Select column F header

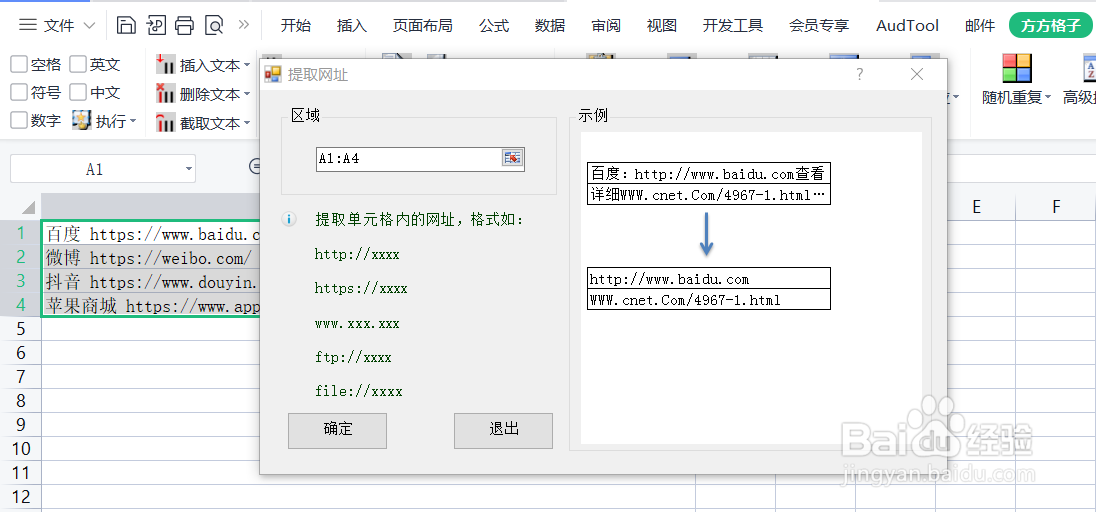1055,206
